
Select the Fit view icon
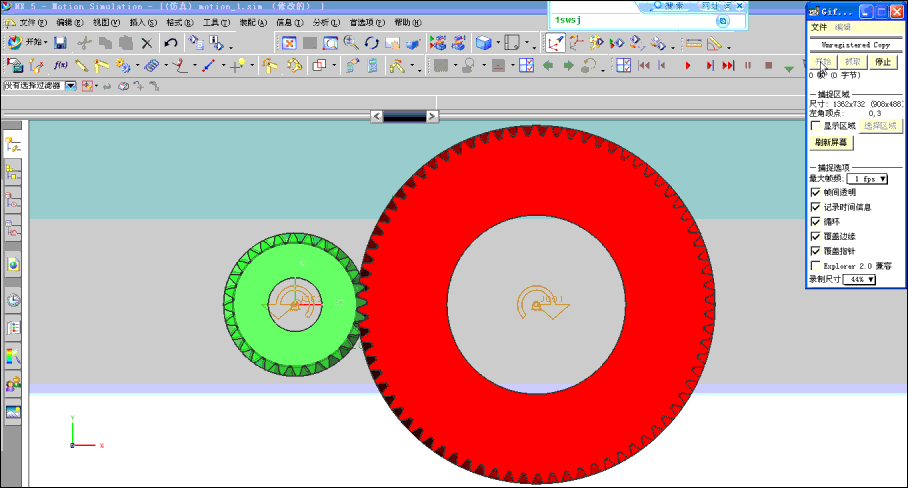coord(289,43)
